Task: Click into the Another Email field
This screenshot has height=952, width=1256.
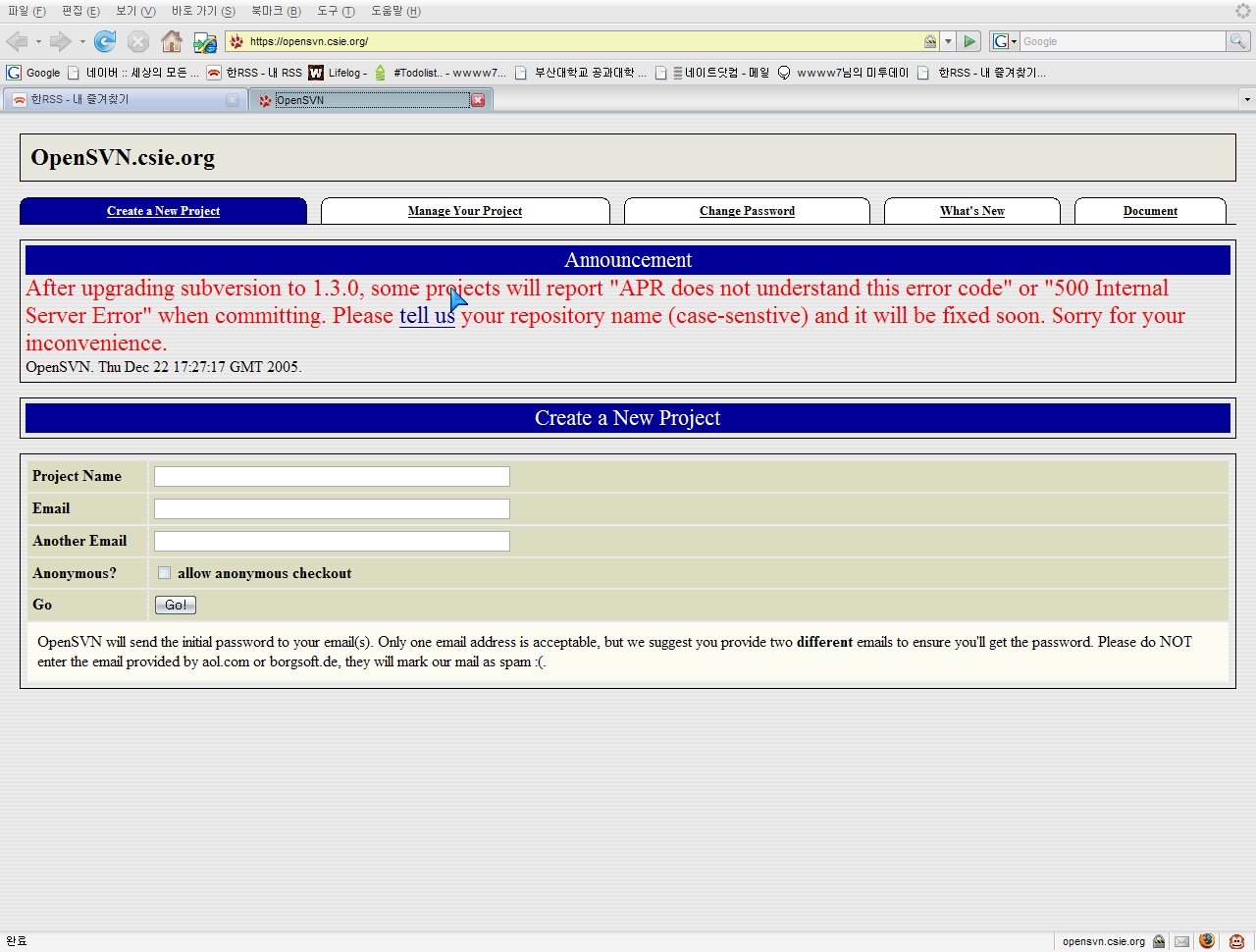Action: (332, 541)
